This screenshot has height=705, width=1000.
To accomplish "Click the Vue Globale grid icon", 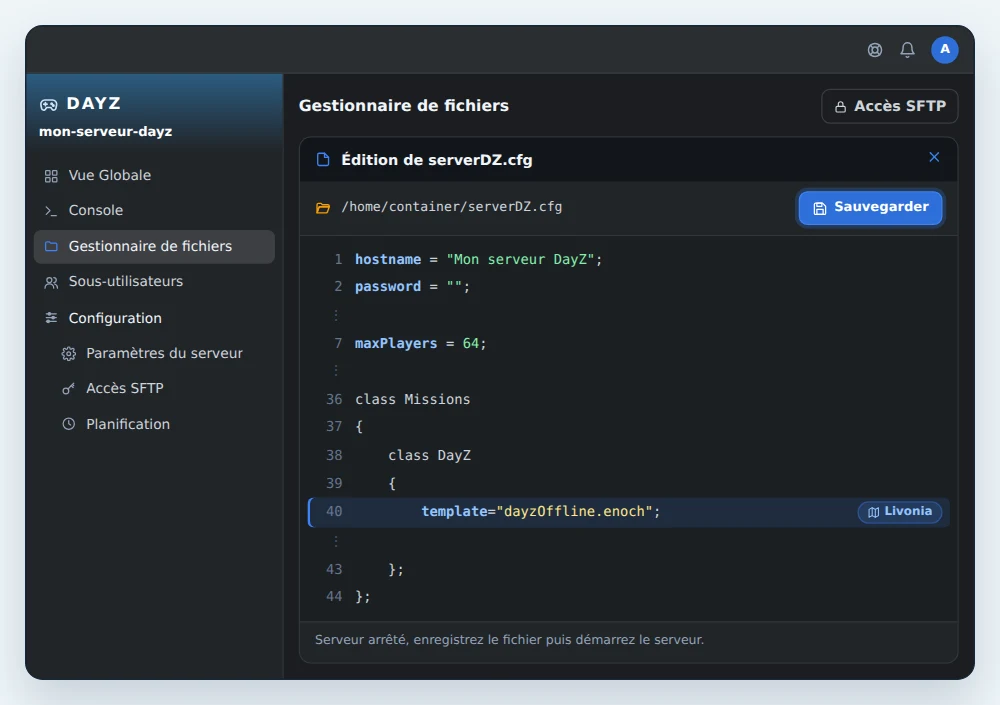I will pyautogui.click(x=51, y=176).
